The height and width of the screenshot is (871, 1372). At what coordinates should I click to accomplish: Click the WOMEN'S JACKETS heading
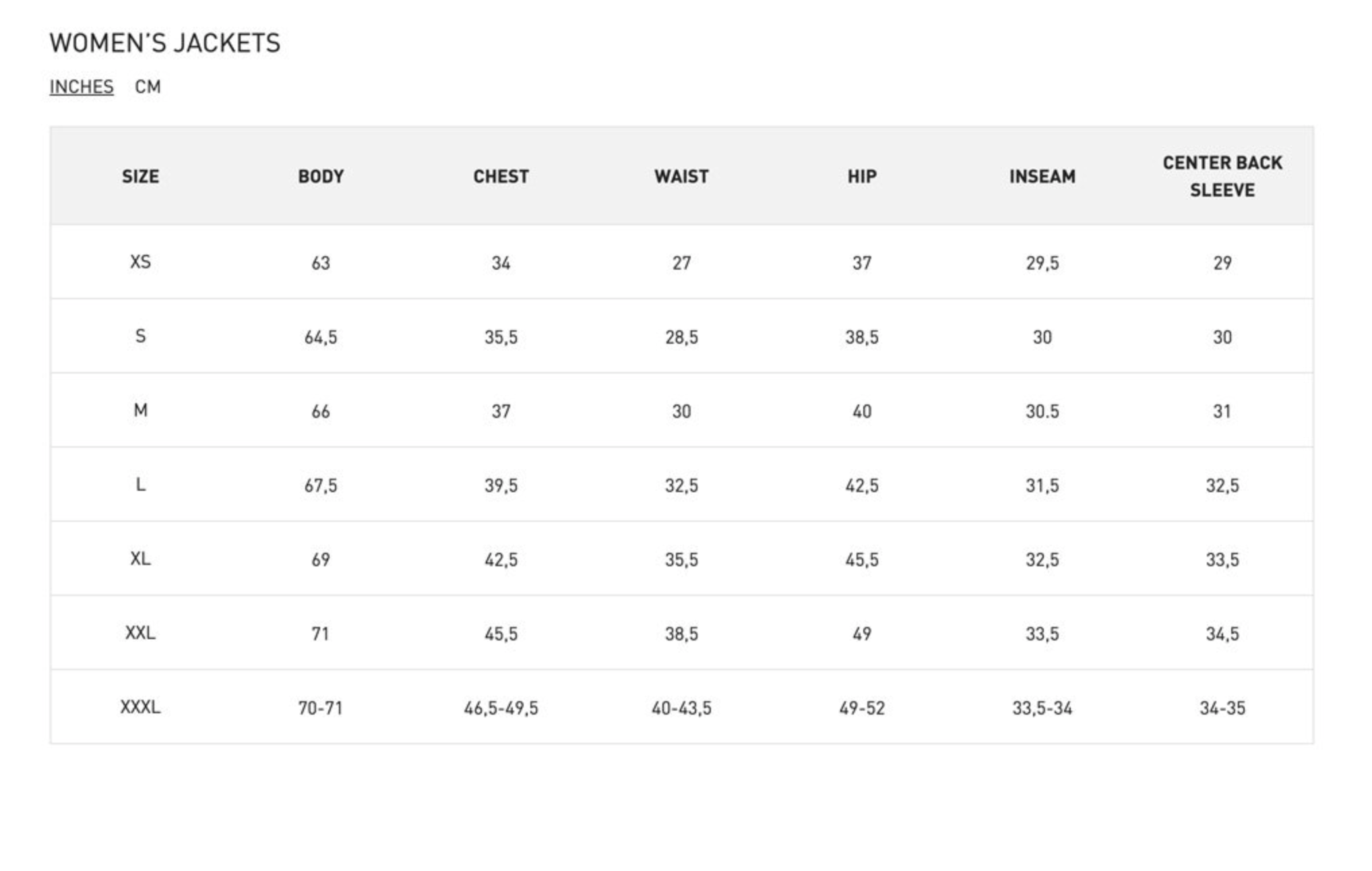[x=165, y=43]
